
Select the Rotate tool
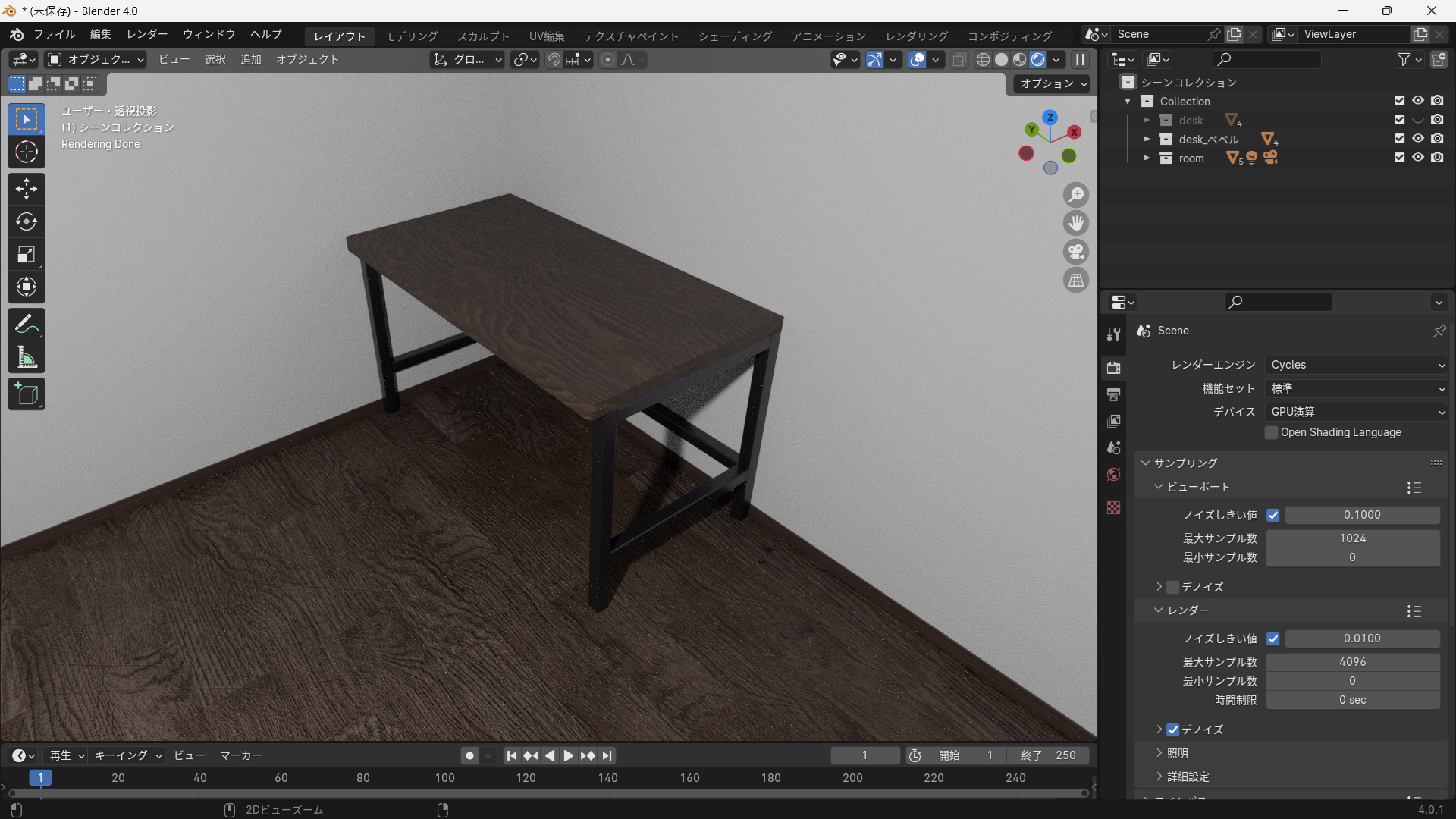(x=27, y=221)
